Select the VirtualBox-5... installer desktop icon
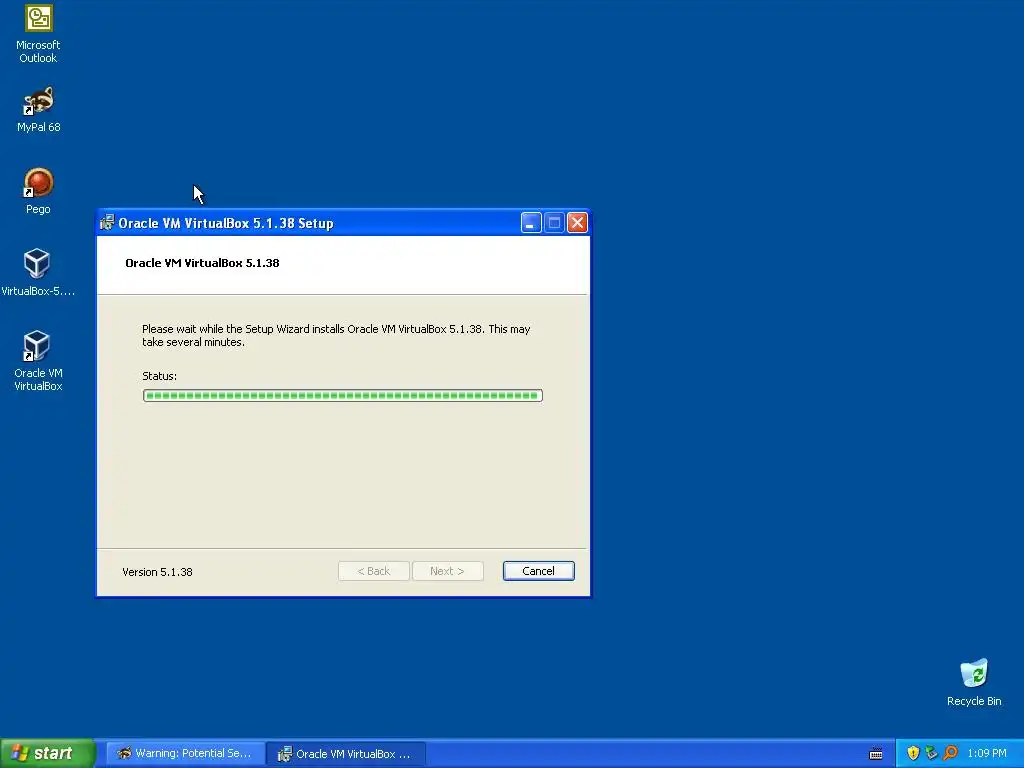Image resolution: width=1024 pixels, height=768 pixels. click(38, 273)
